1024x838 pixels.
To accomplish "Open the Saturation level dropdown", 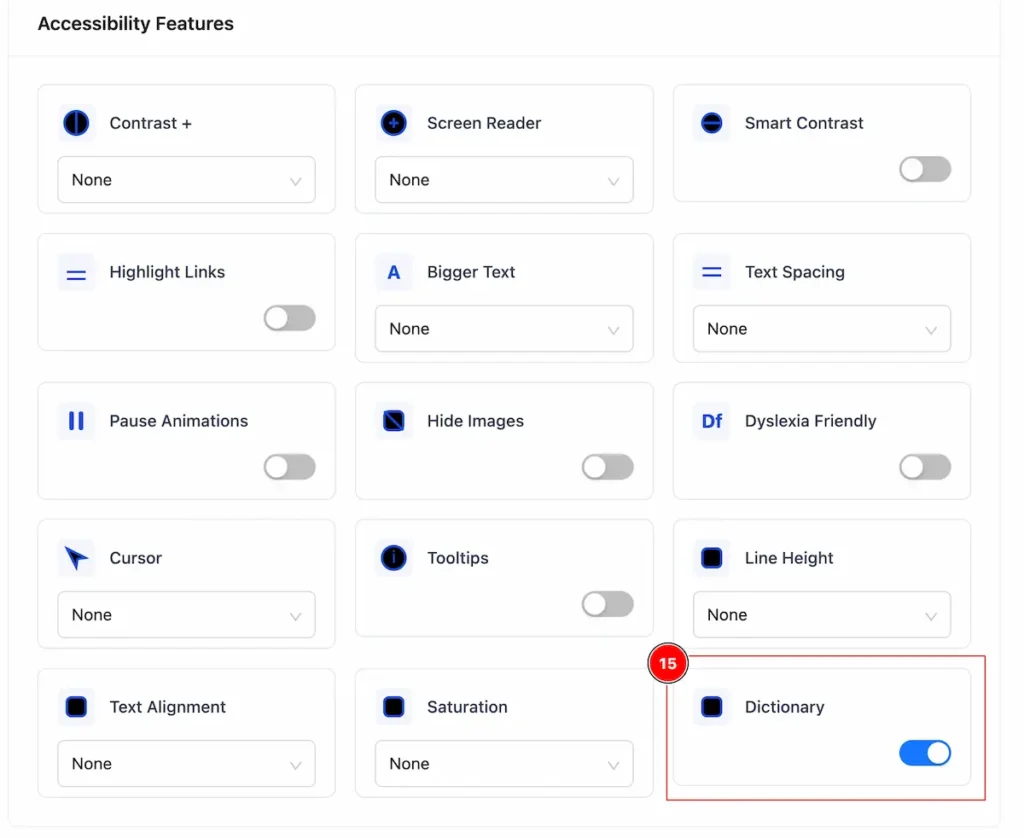I will [504, 764].
